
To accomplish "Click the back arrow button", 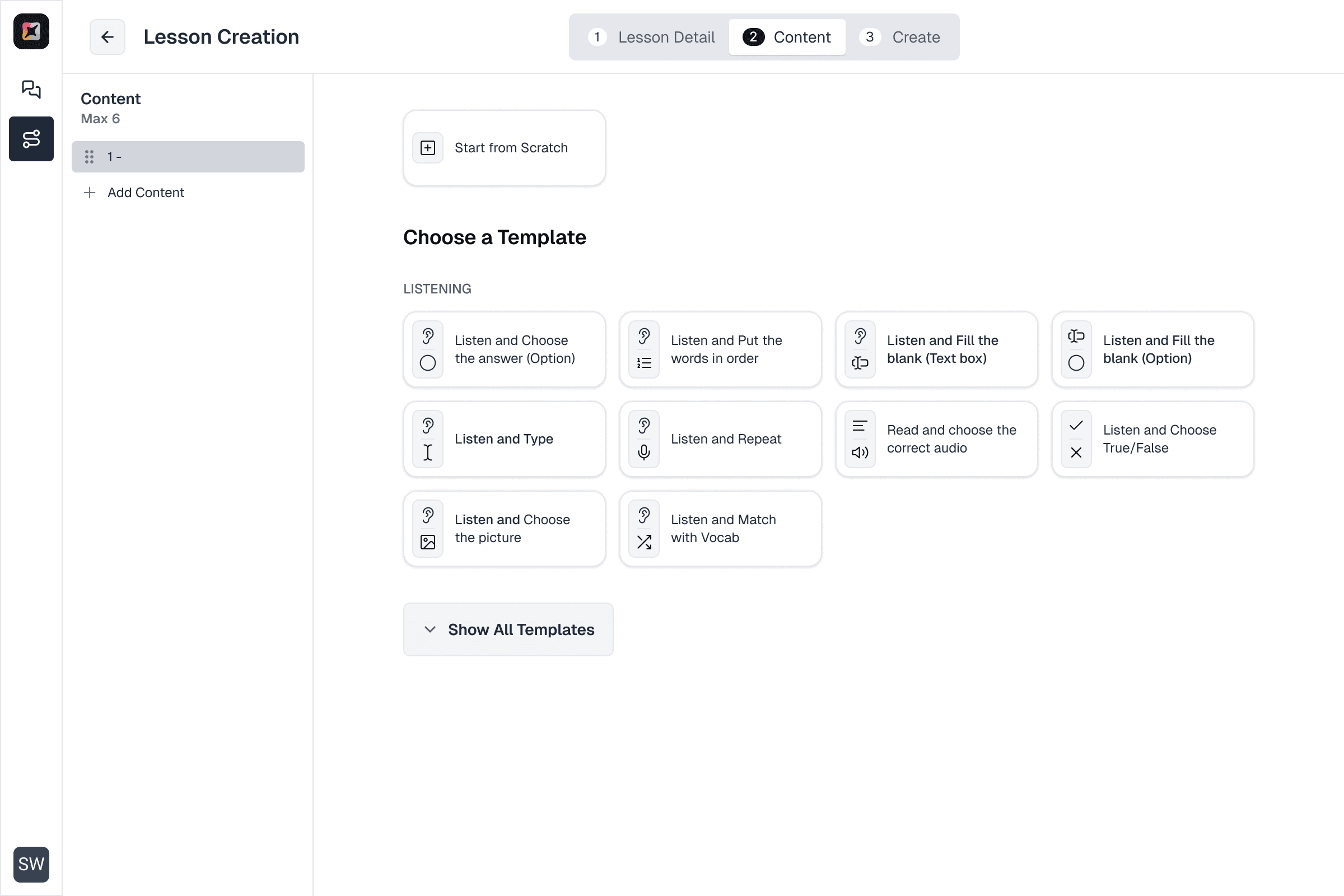I will (107, 37).
